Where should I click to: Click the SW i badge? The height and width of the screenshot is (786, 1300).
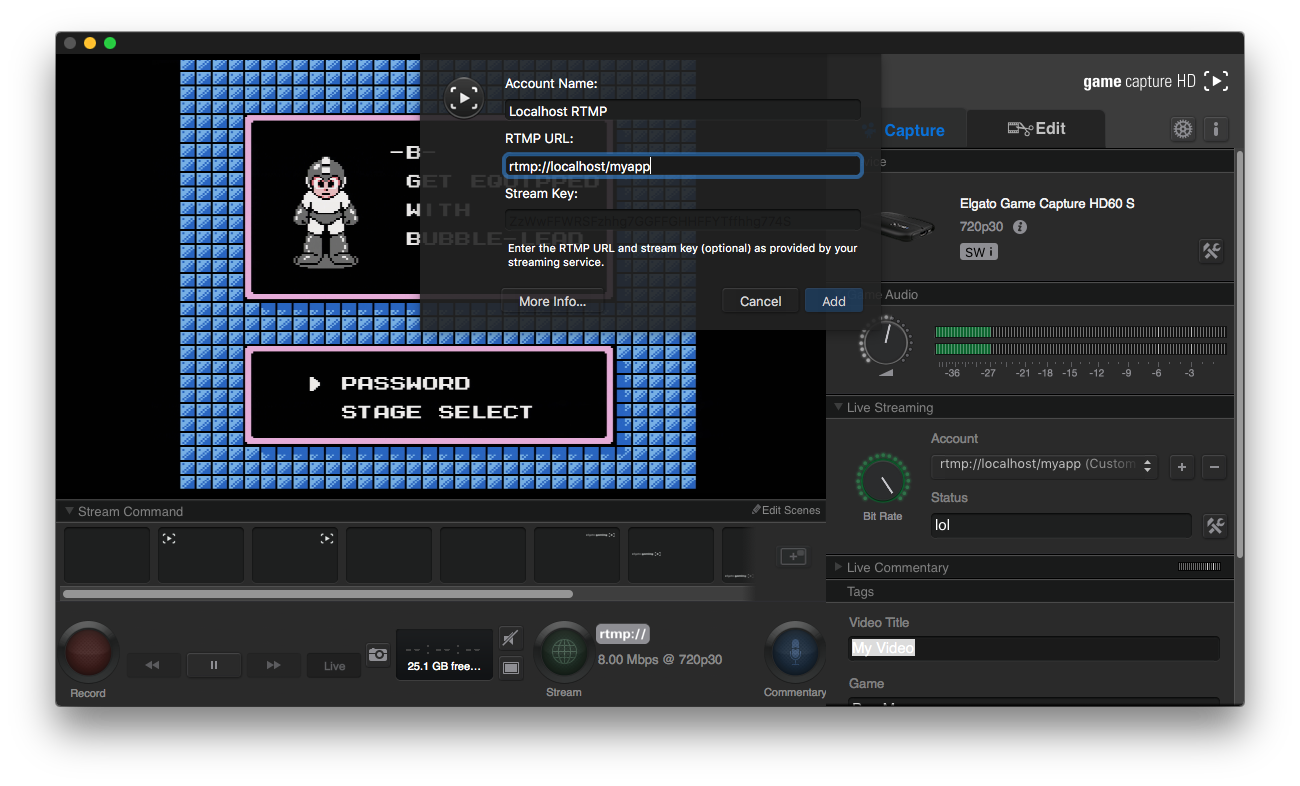[x=979, y=252]
